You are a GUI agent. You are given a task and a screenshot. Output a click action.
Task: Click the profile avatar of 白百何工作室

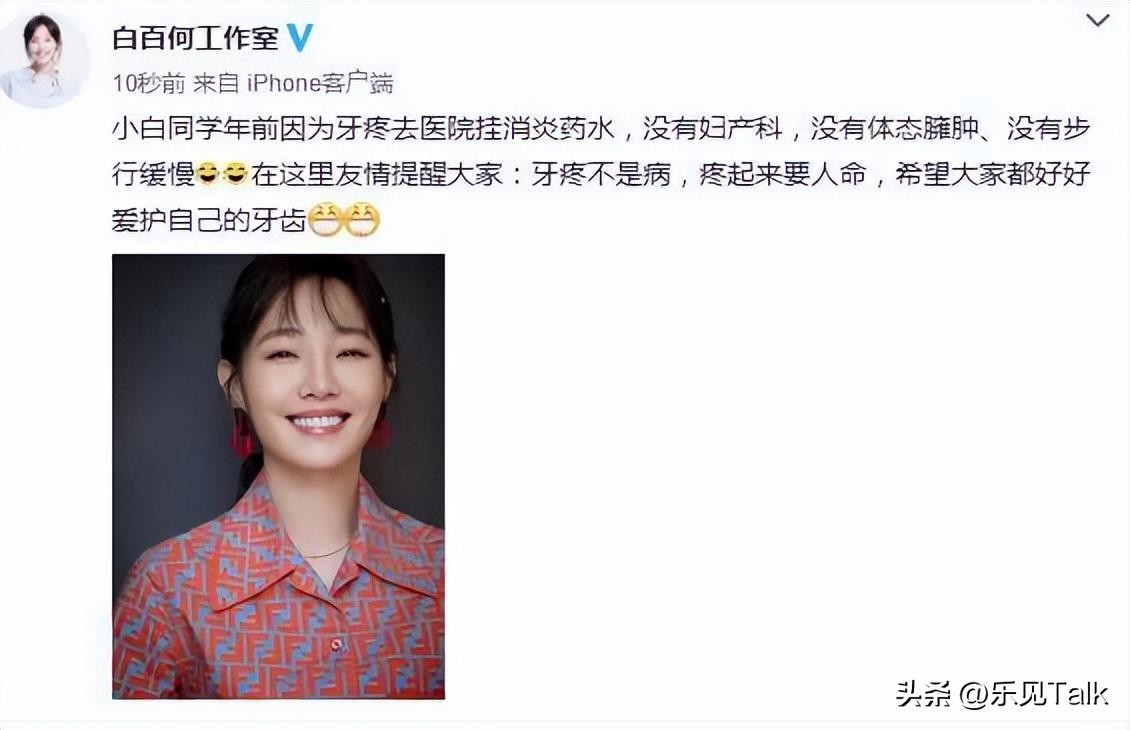point(45,61)
